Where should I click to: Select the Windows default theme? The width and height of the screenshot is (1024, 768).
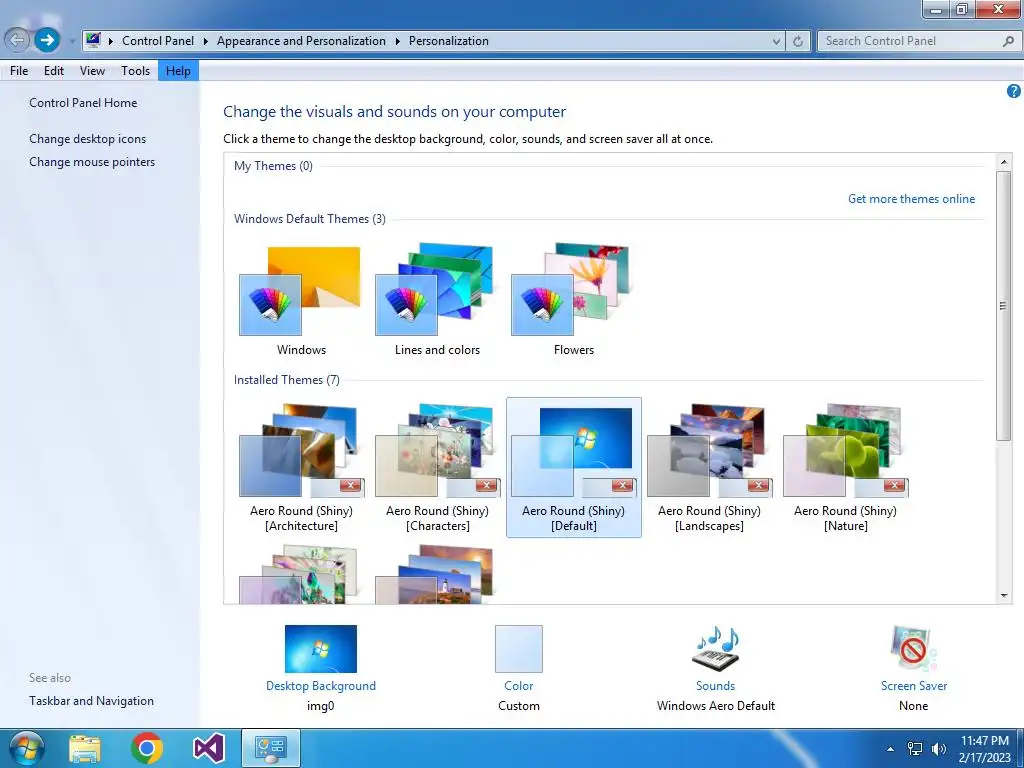coord(301,300)
